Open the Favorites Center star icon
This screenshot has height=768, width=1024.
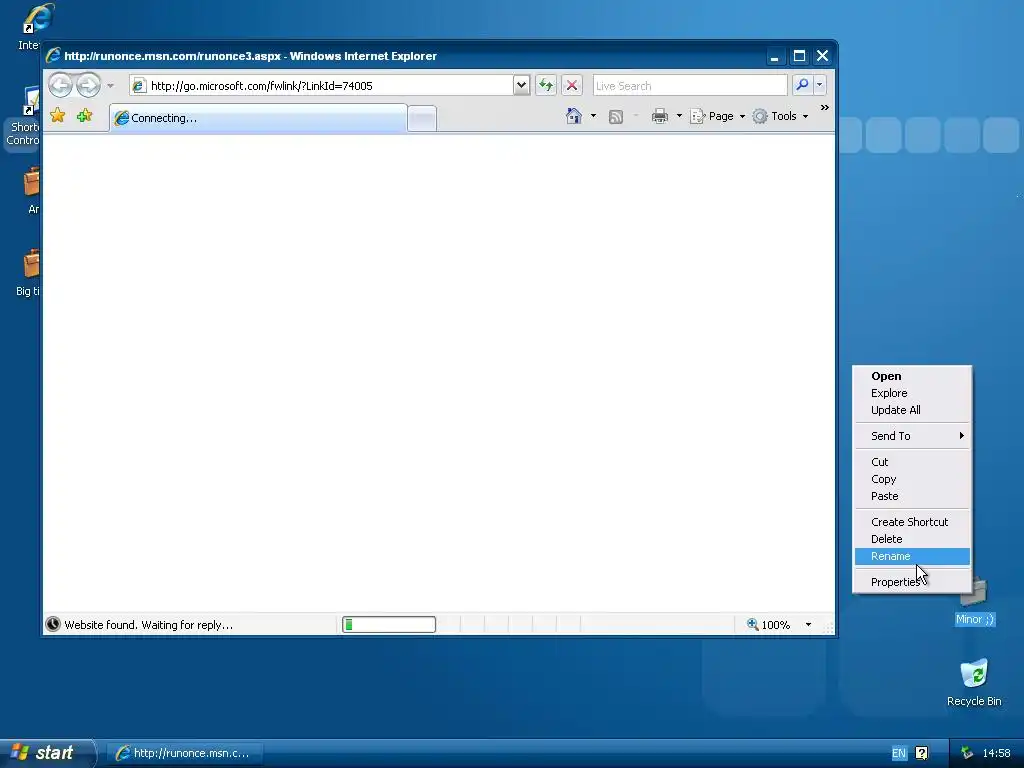click(x=58, y=116)
